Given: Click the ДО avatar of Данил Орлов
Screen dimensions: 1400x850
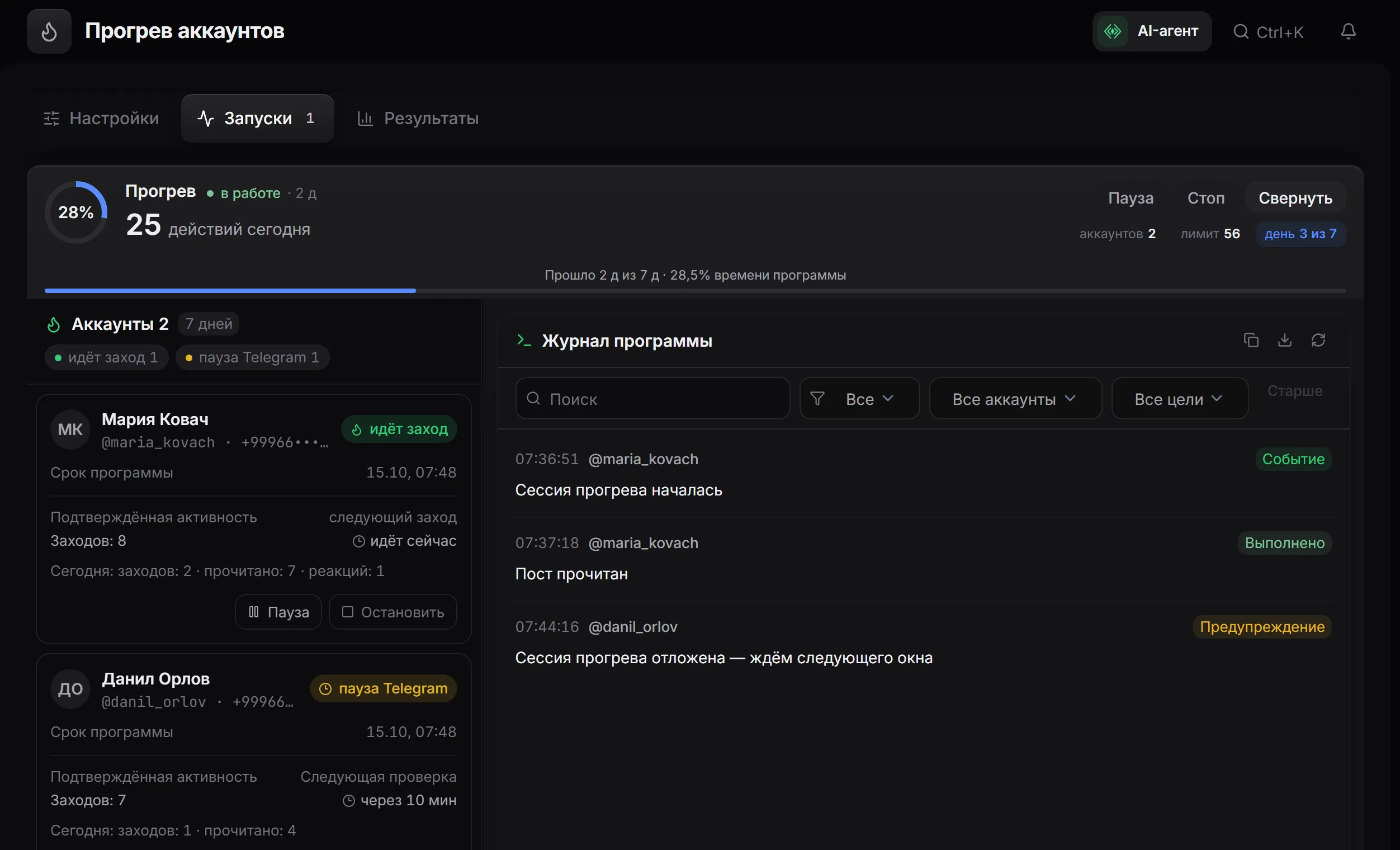Looking at the screenshot, I should 70,689.
